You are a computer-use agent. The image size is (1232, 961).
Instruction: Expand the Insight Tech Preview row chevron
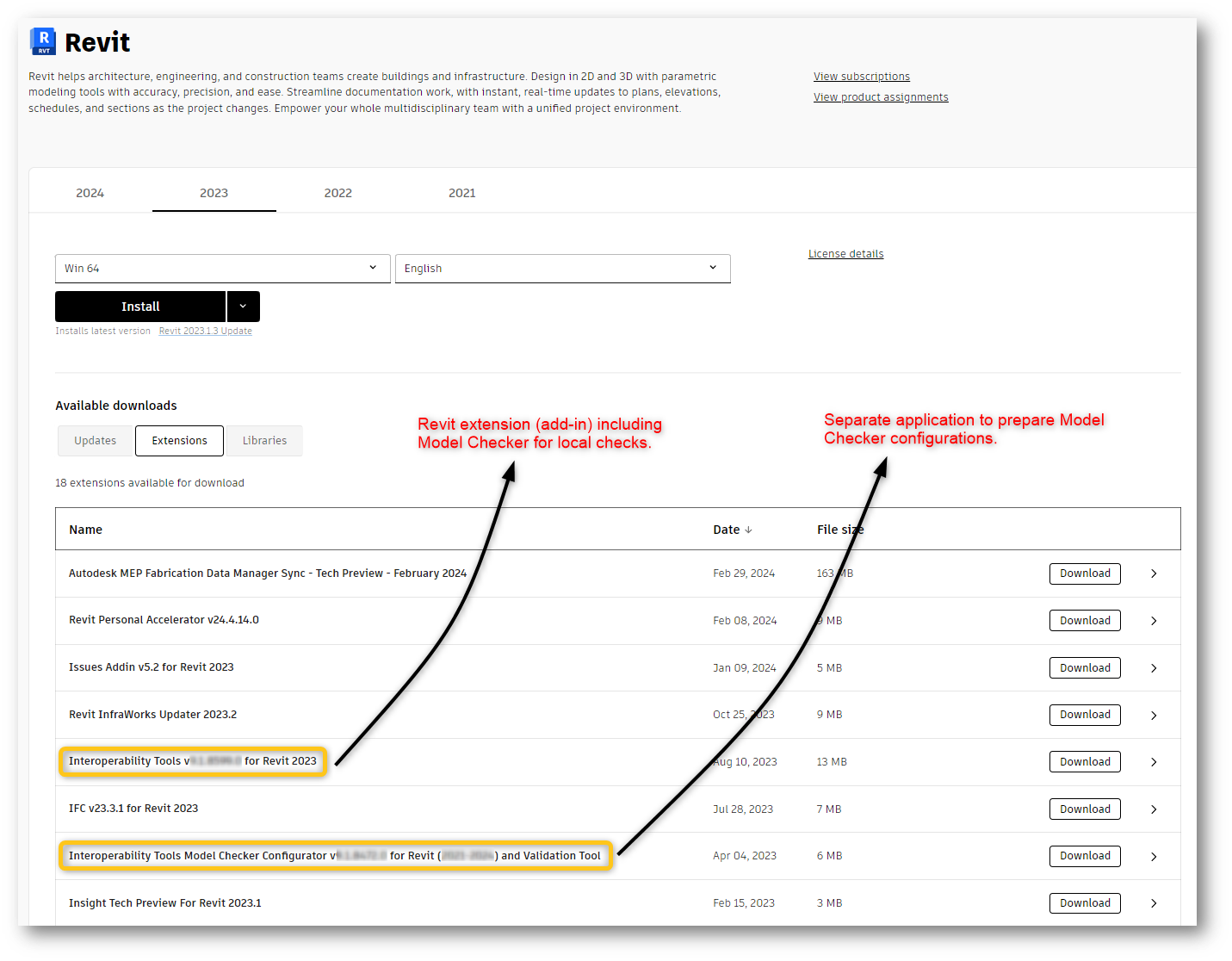pyautogui.click(x=1154, y=902)
